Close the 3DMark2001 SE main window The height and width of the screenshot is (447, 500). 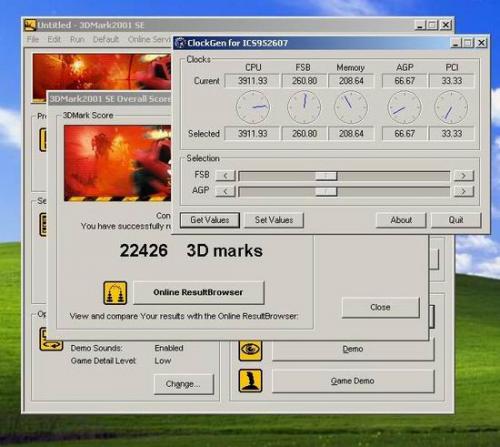(446, 25)
